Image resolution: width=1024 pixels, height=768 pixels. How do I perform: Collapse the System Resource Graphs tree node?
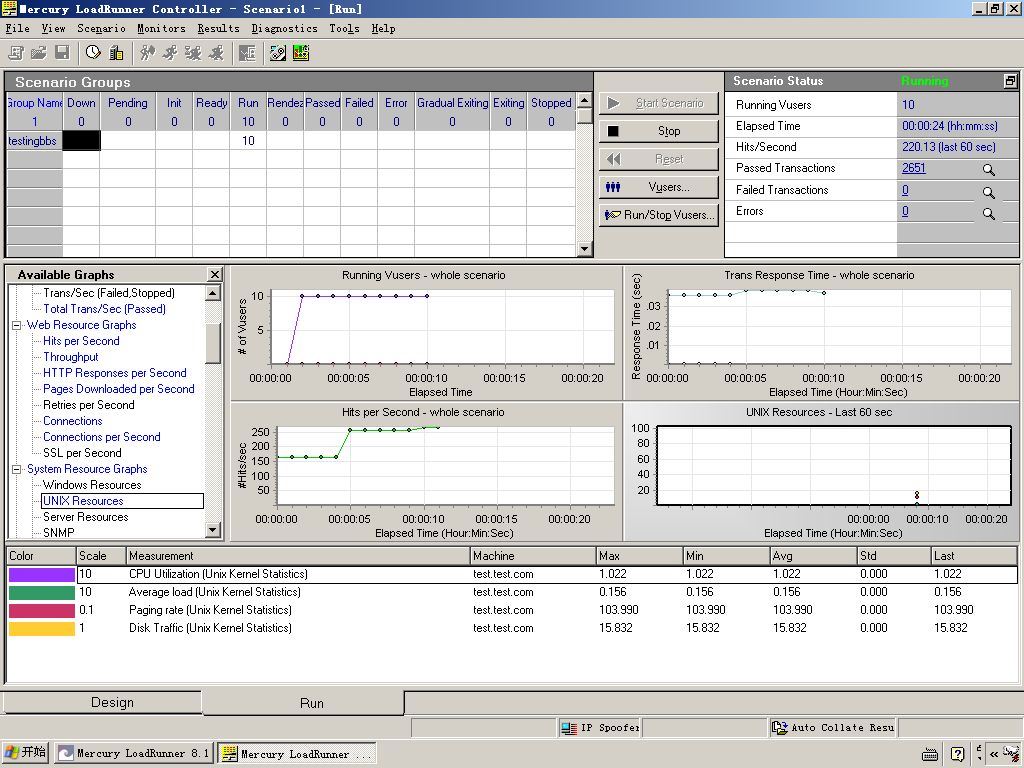tap(17, 469)
